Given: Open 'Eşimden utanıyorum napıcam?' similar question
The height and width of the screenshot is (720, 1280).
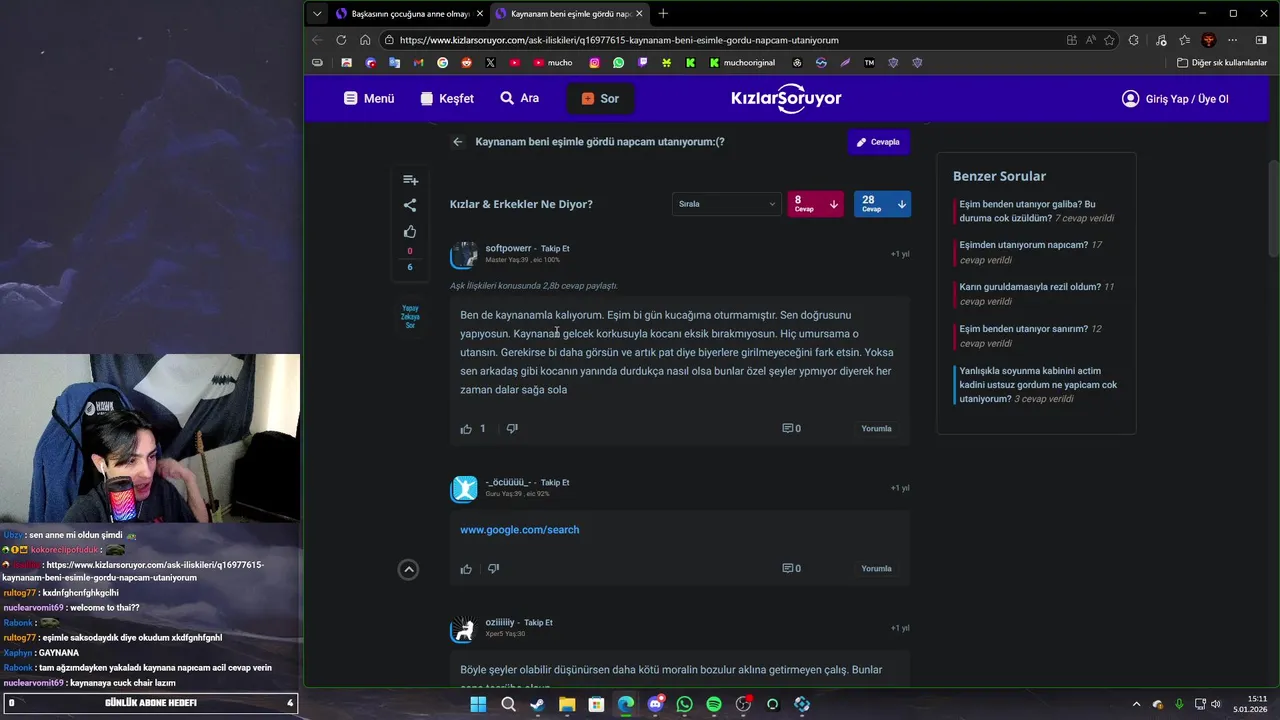Looking at the screenshot, I should [1030, 252].
